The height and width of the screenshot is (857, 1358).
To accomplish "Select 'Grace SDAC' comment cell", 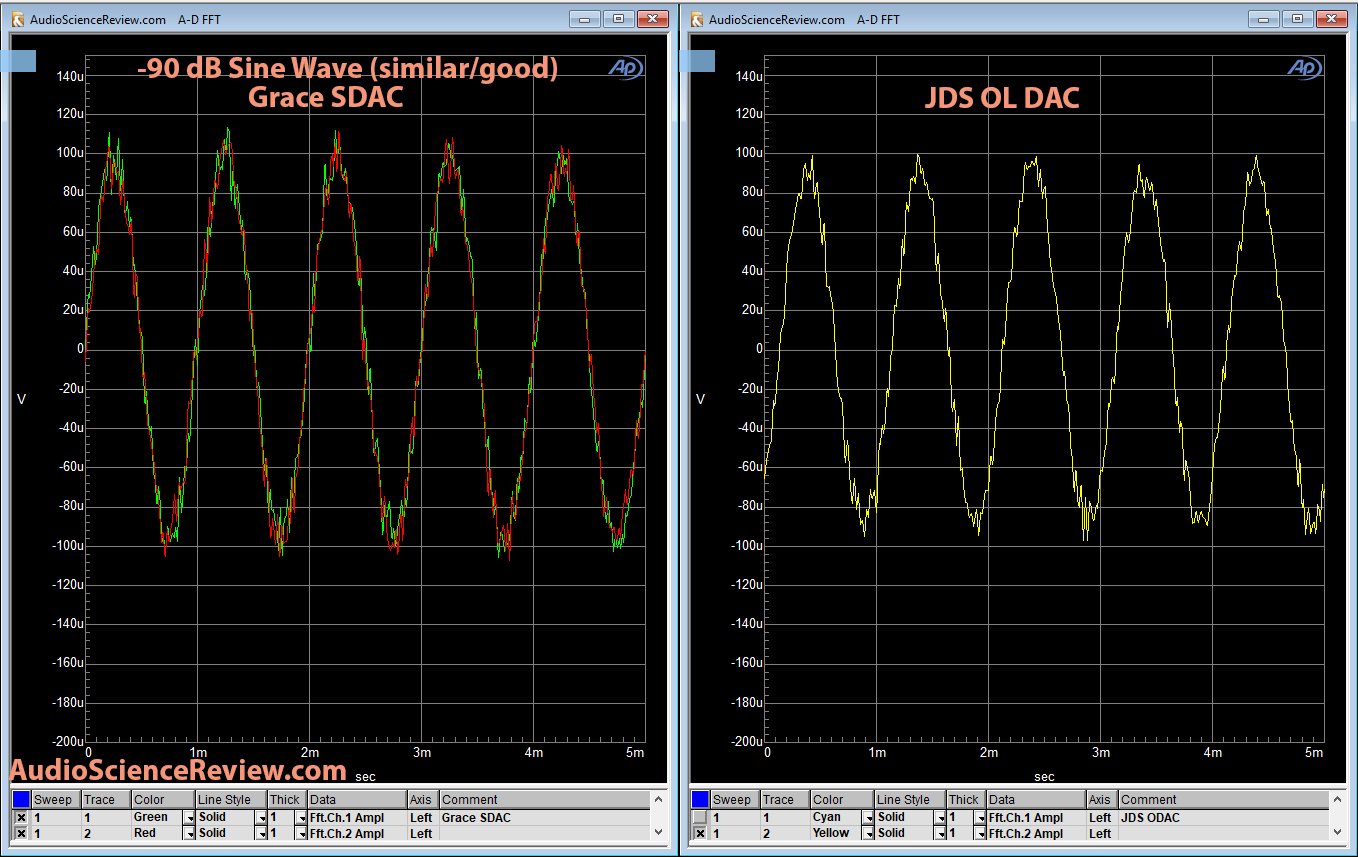I will [x=544, y=818].
